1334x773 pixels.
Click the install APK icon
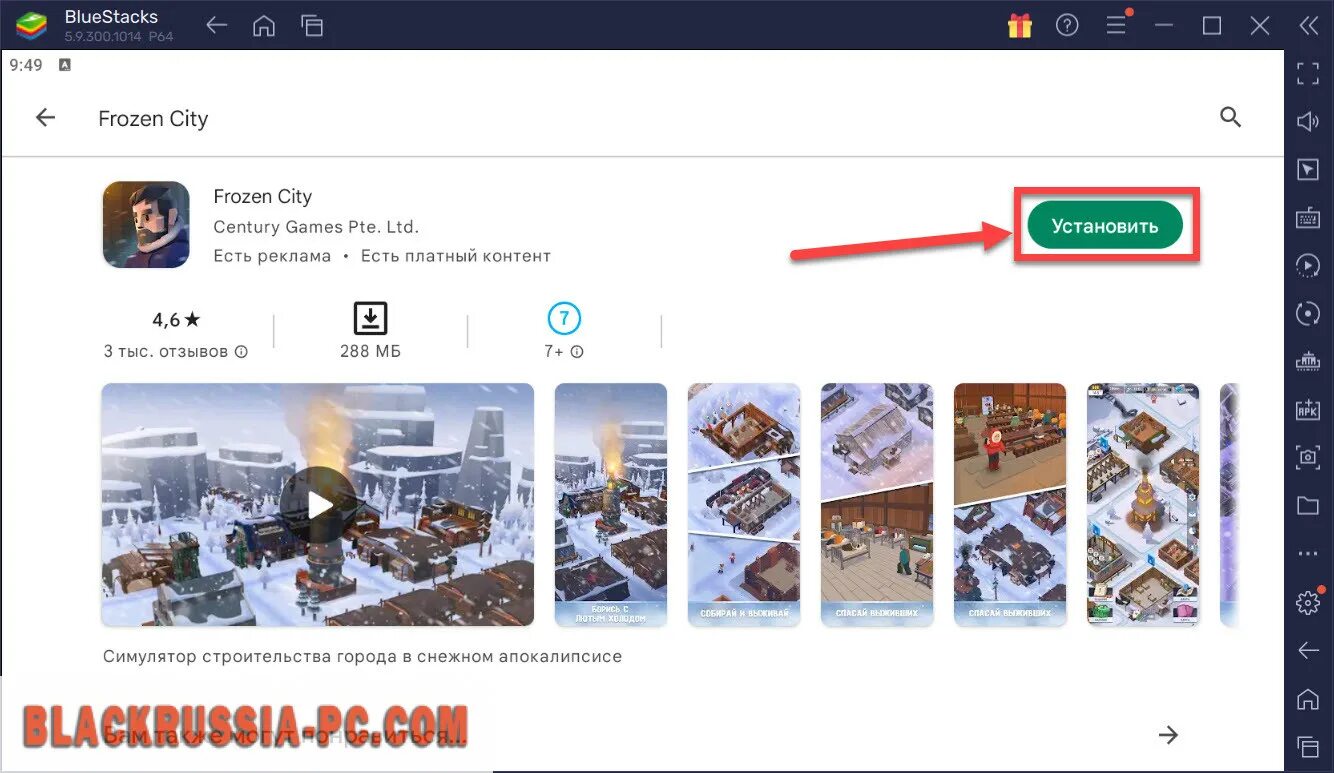tap(1308, 409)
